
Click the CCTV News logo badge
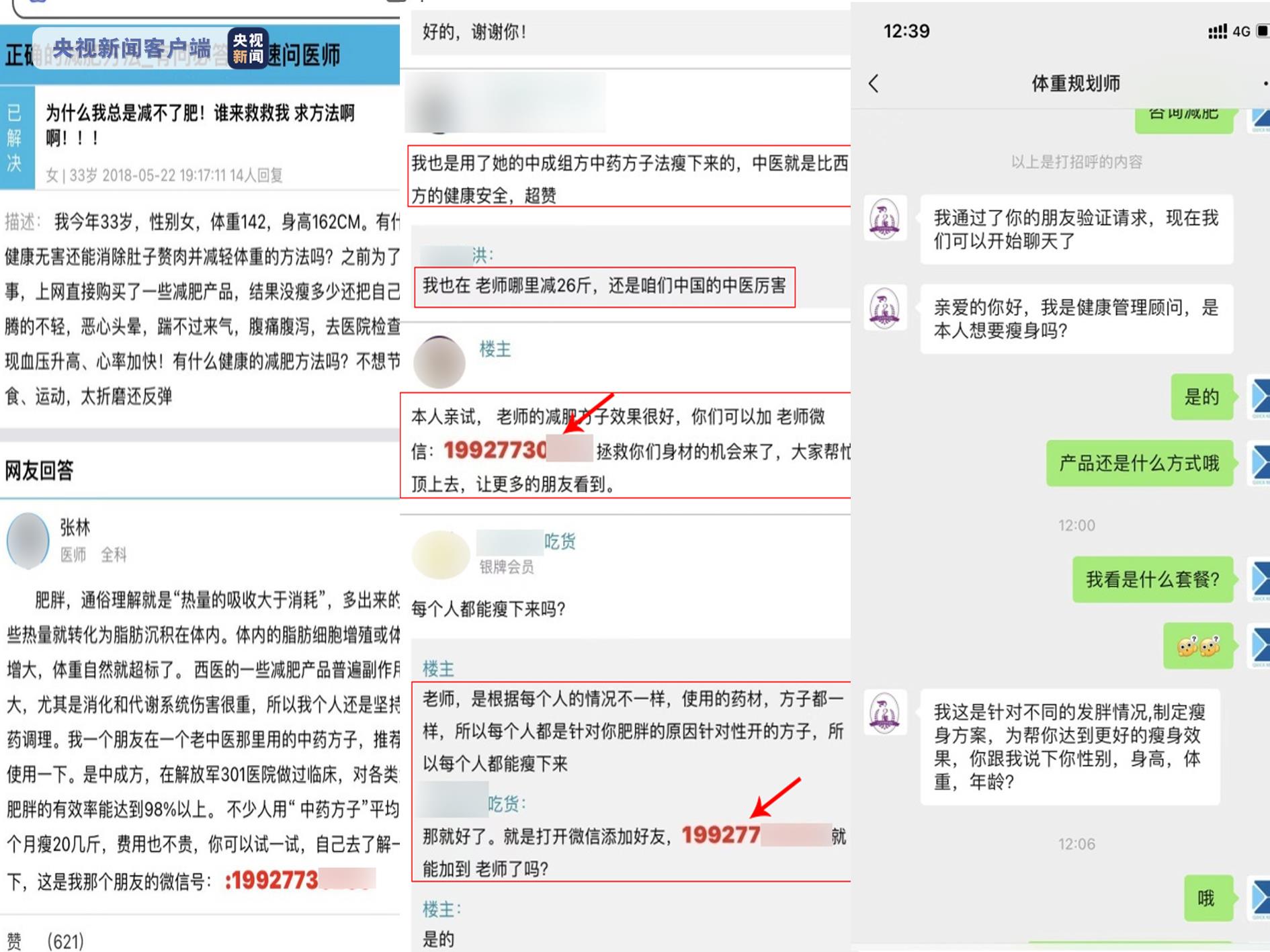point(248,48)
